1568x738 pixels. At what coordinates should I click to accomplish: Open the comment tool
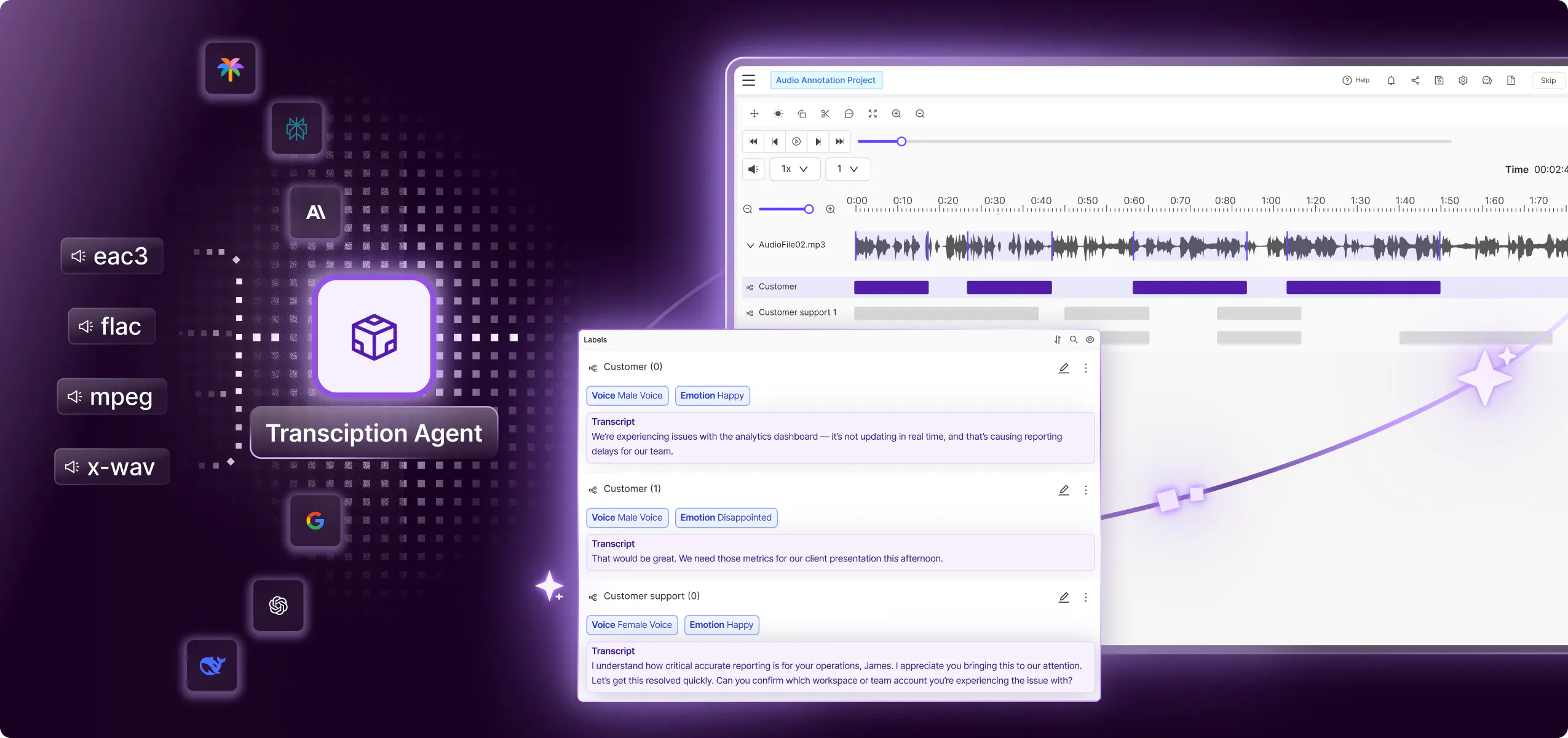pos(848,114)
